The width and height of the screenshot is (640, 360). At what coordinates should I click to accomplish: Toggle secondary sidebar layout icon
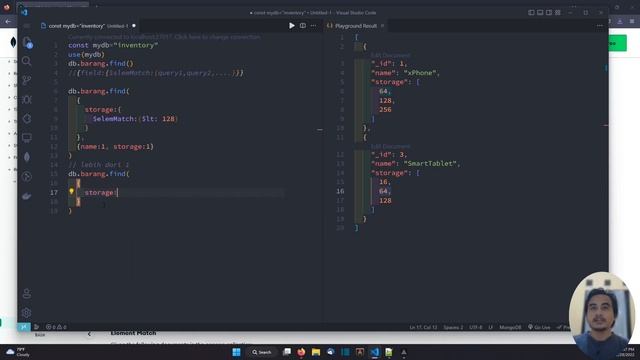[x=549, y=13]
